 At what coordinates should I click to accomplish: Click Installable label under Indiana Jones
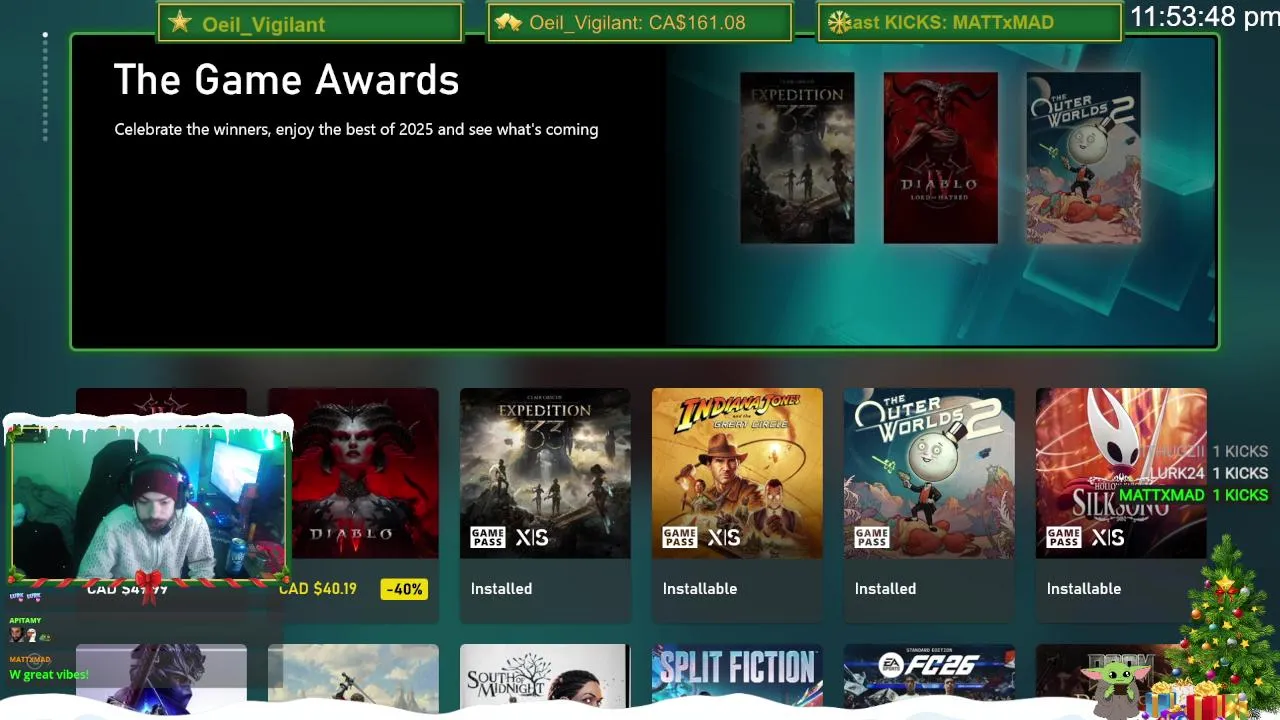click(700, 589)
